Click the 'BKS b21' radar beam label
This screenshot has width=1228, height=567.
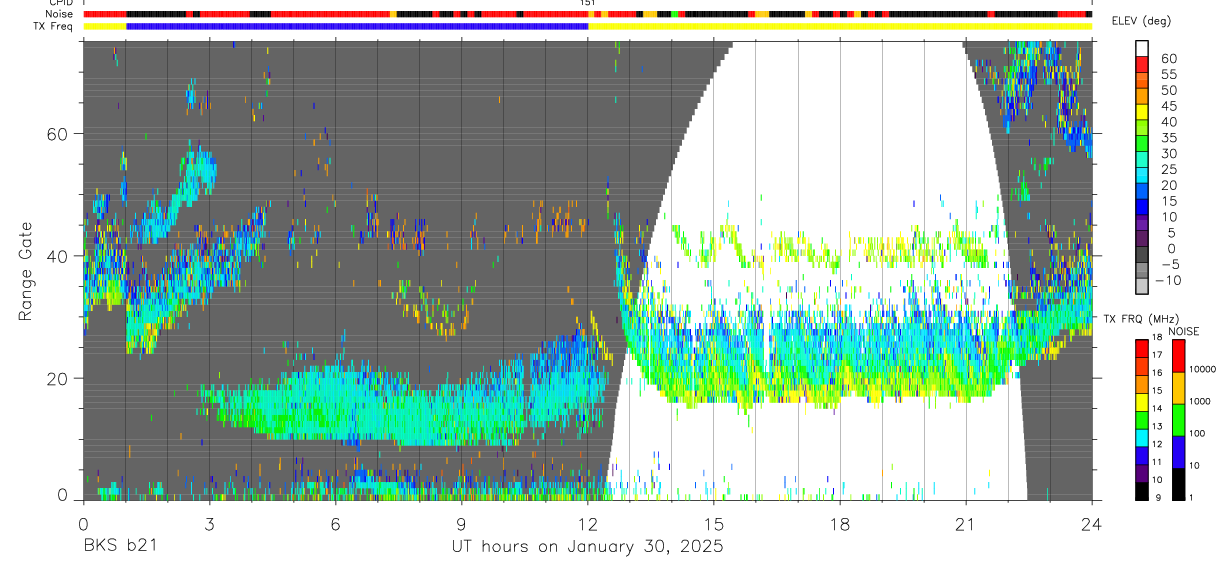pyautogui.click(x=119, y=547)
